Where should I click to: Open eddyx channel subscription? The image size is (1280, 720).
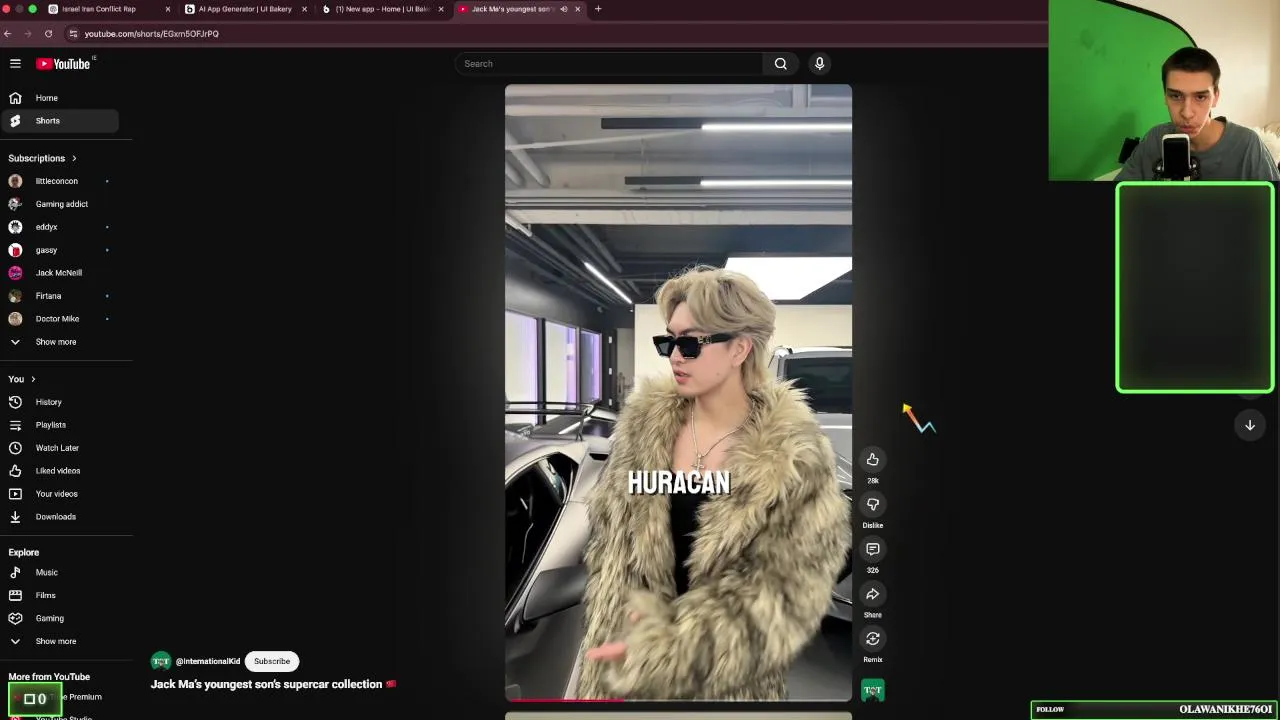point(60,227)
